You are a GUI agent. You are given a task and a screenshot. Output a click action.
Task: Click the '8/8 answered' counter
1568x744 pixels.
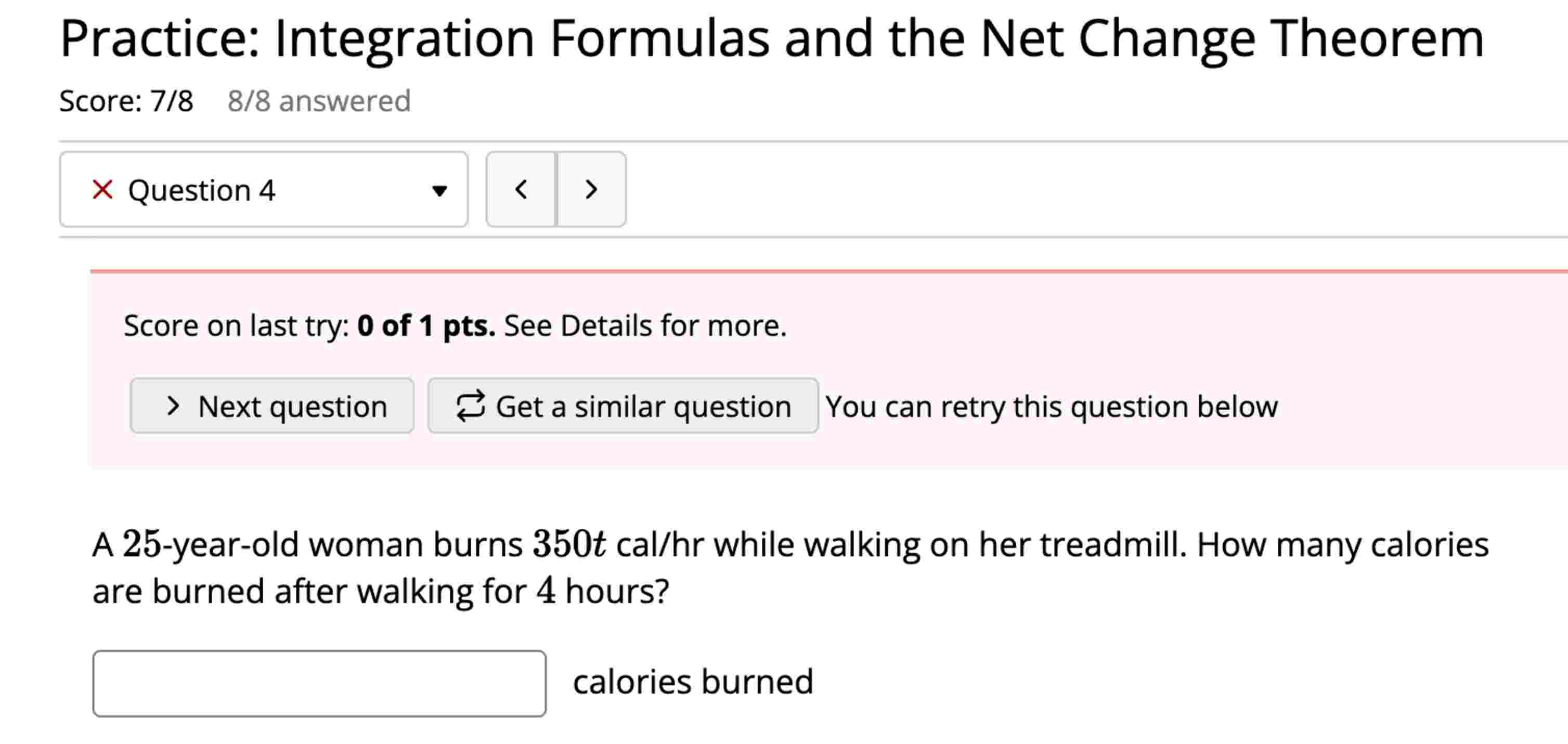click(x=318, y=101)
